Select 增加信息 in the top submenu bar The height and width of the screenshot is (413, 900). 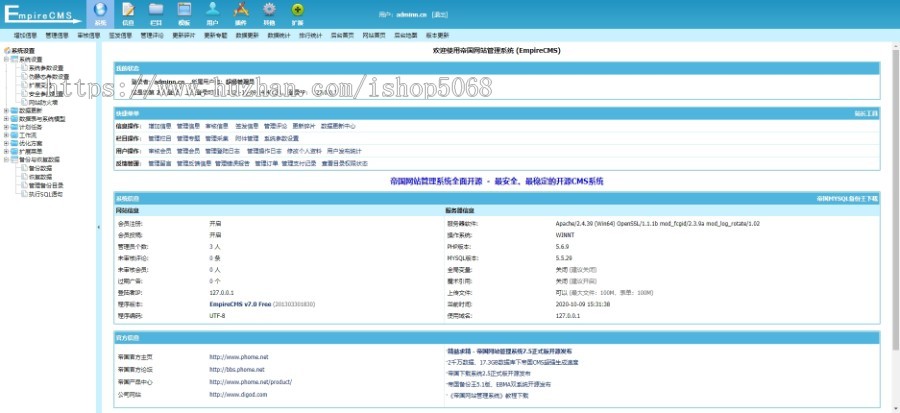[25, 36]
